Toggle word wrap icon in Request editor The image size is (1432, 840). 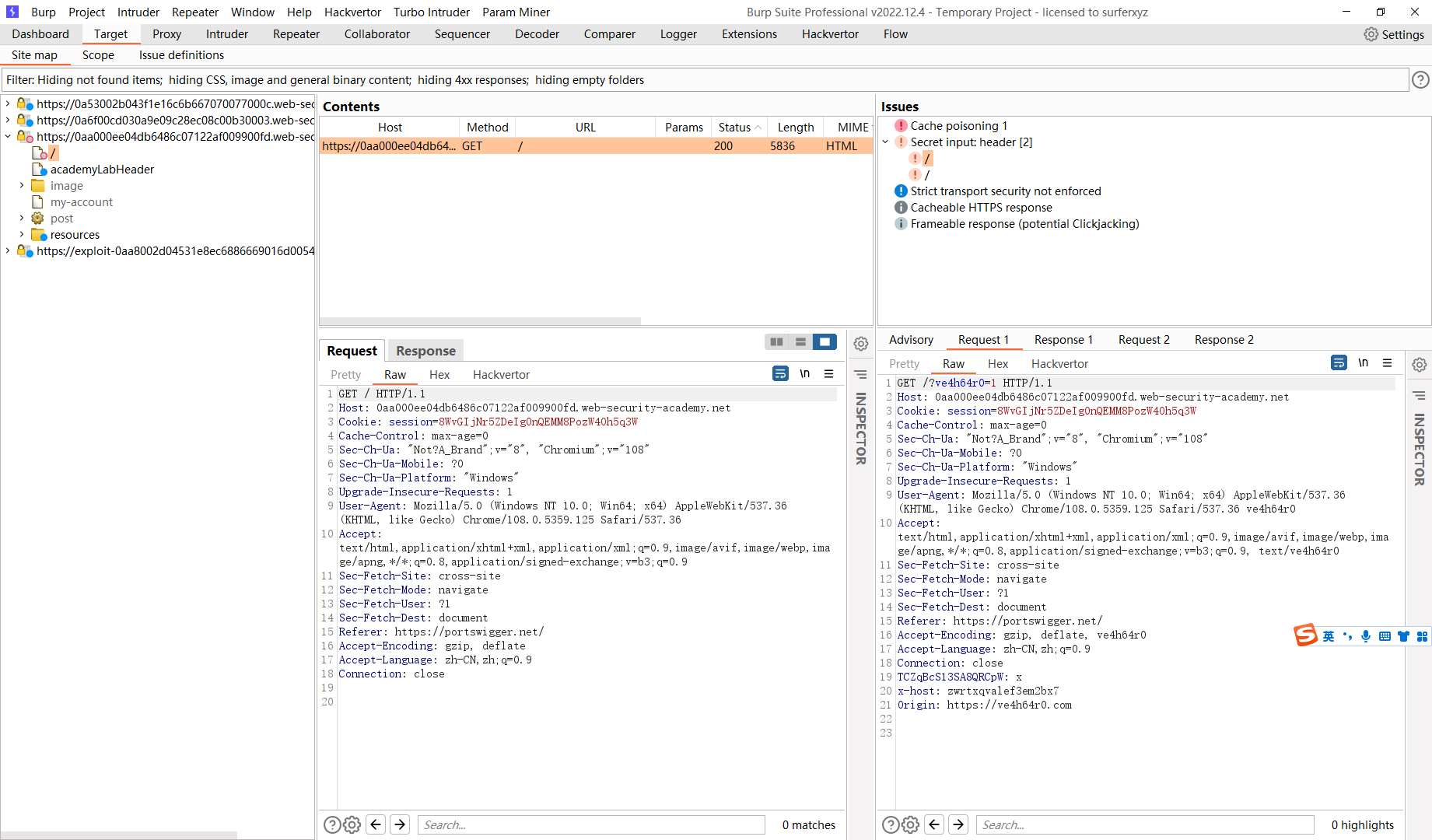780,374
